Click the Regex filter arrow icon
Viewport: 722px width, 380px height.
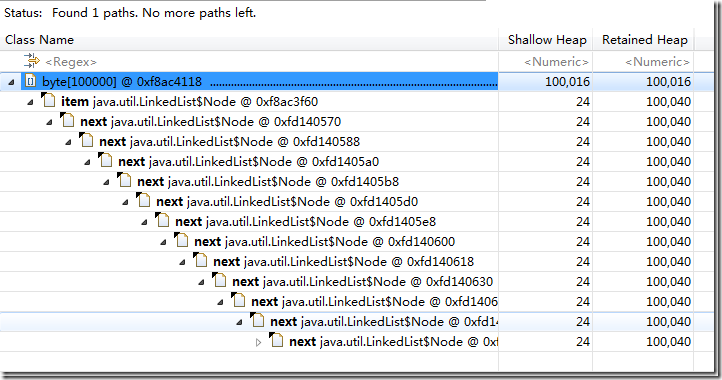32,60
